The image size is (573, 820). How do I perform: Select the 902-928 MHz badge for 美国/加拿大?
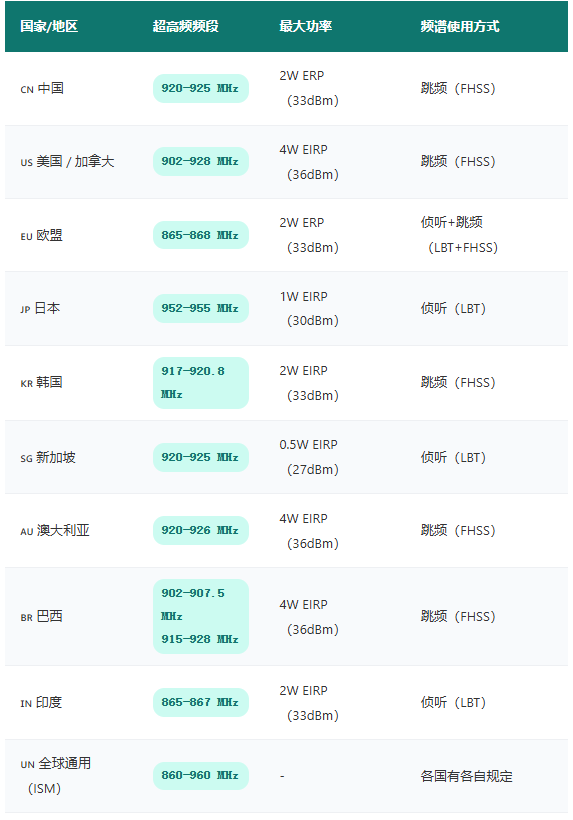(201, 162)
